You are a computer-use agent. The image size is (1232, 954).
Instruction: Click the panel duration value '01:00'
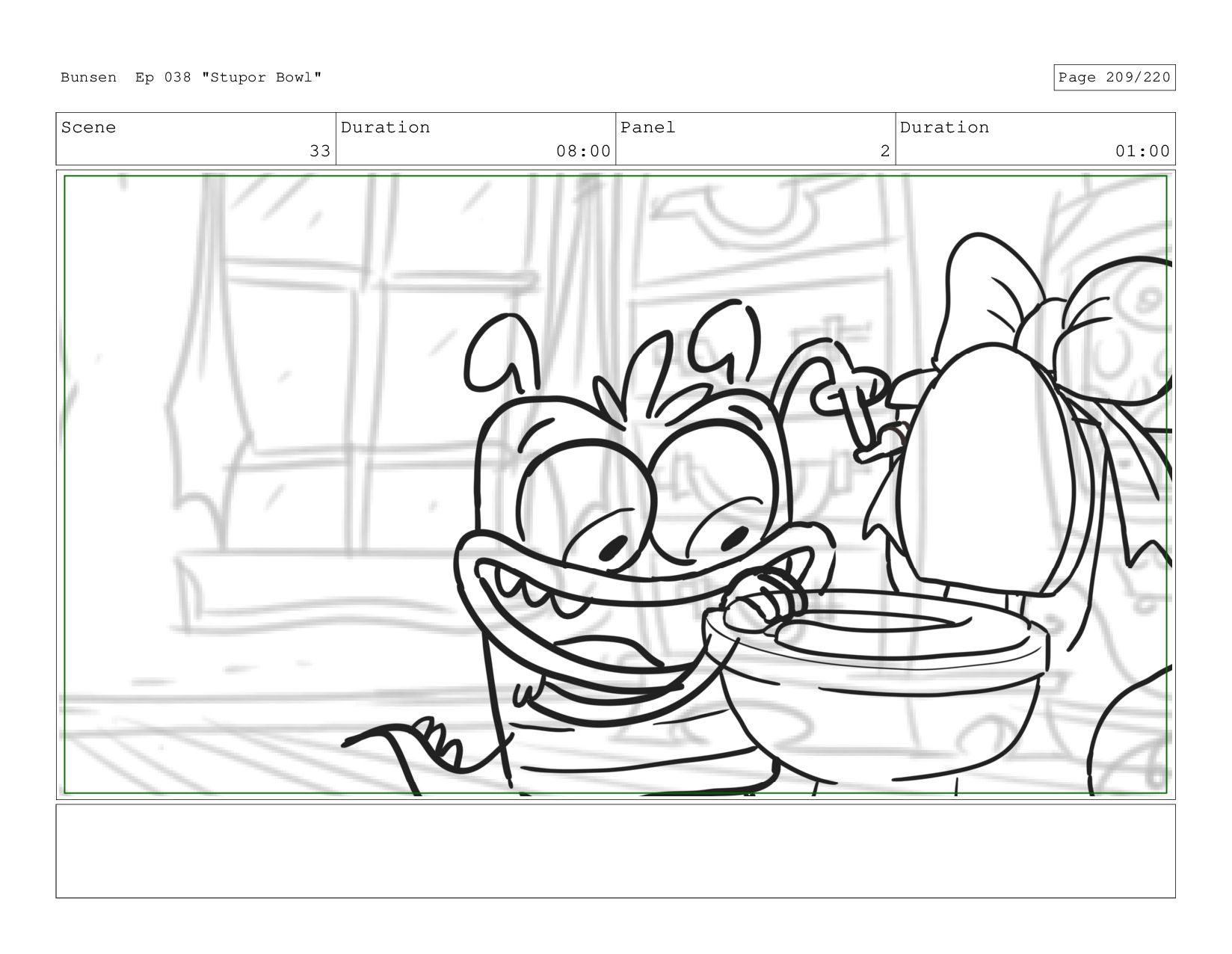point(1142,151)
